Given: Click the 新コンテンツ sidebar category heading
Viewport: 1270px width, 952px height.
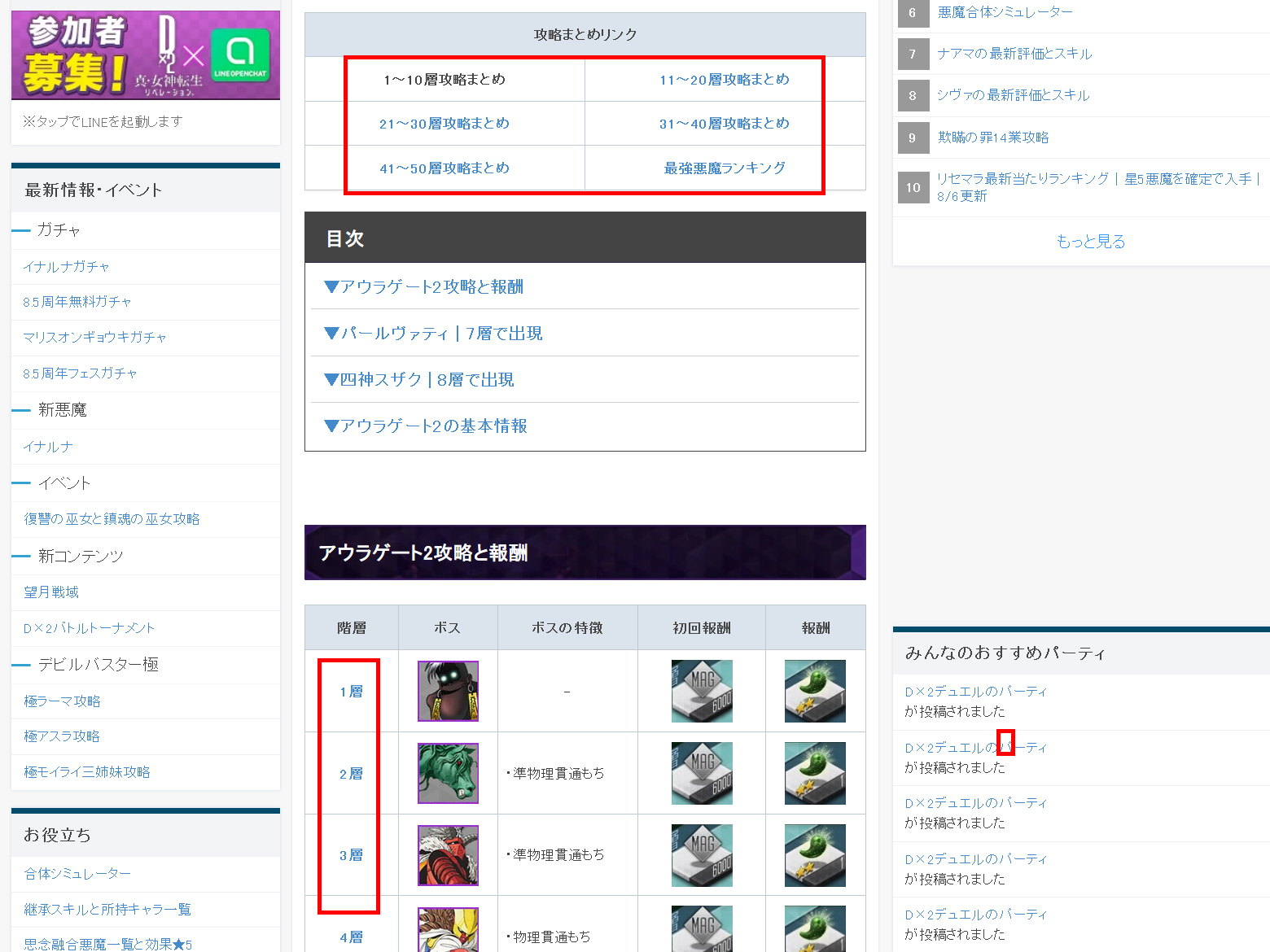Looking at the screenshot, I should (81, 557).
